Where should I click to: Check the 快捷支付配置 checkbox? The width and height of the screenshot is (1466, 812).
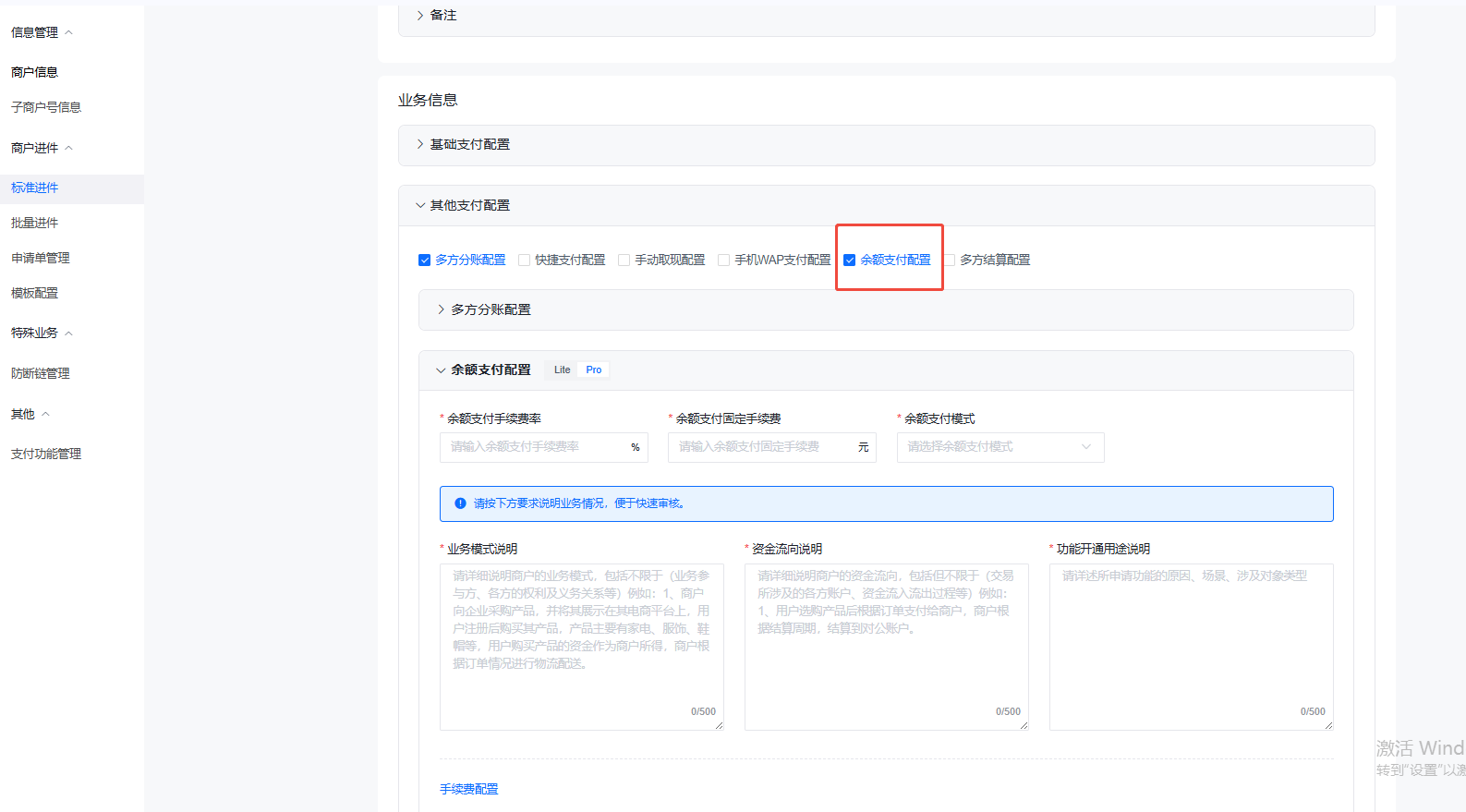(x=524, y=261)
